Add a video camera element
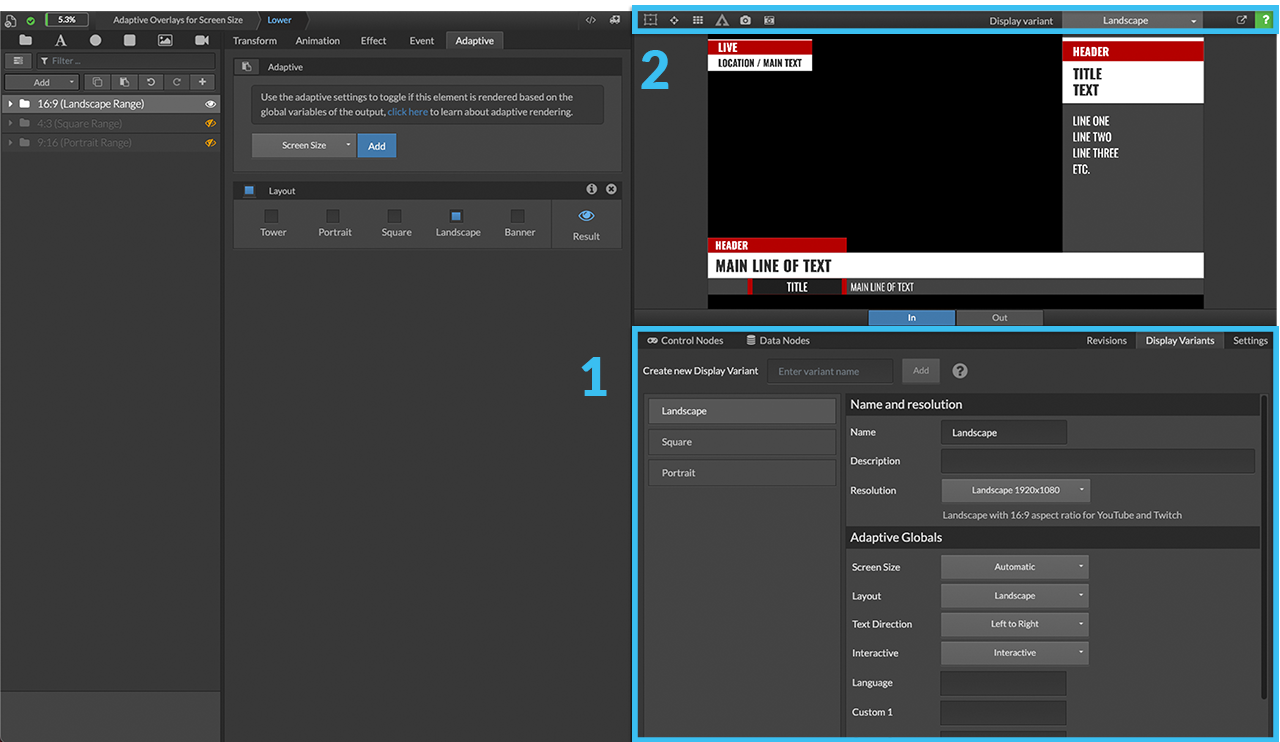 point(201,40)
